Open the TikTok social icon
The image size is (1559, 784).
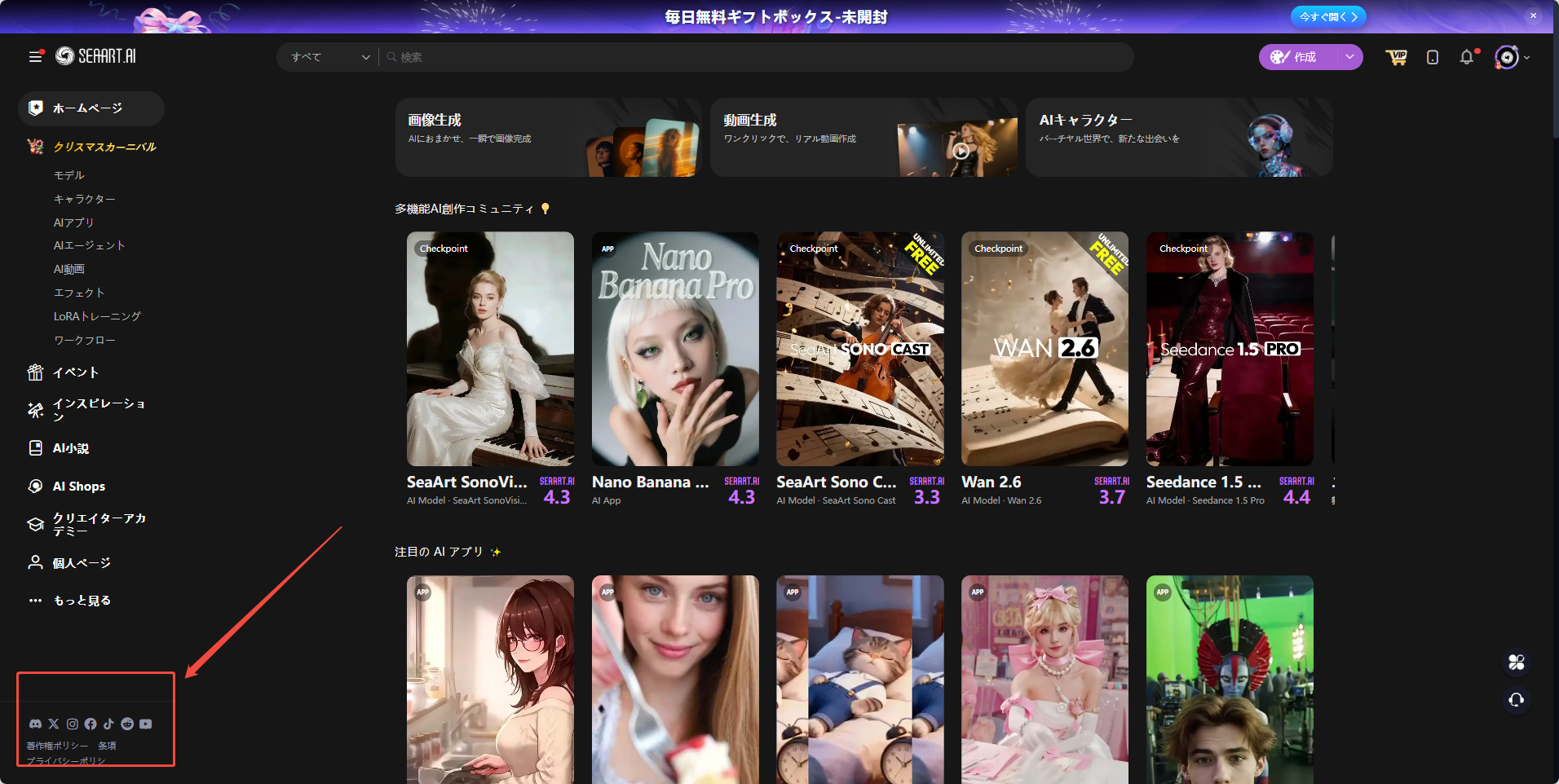[108, 724]
